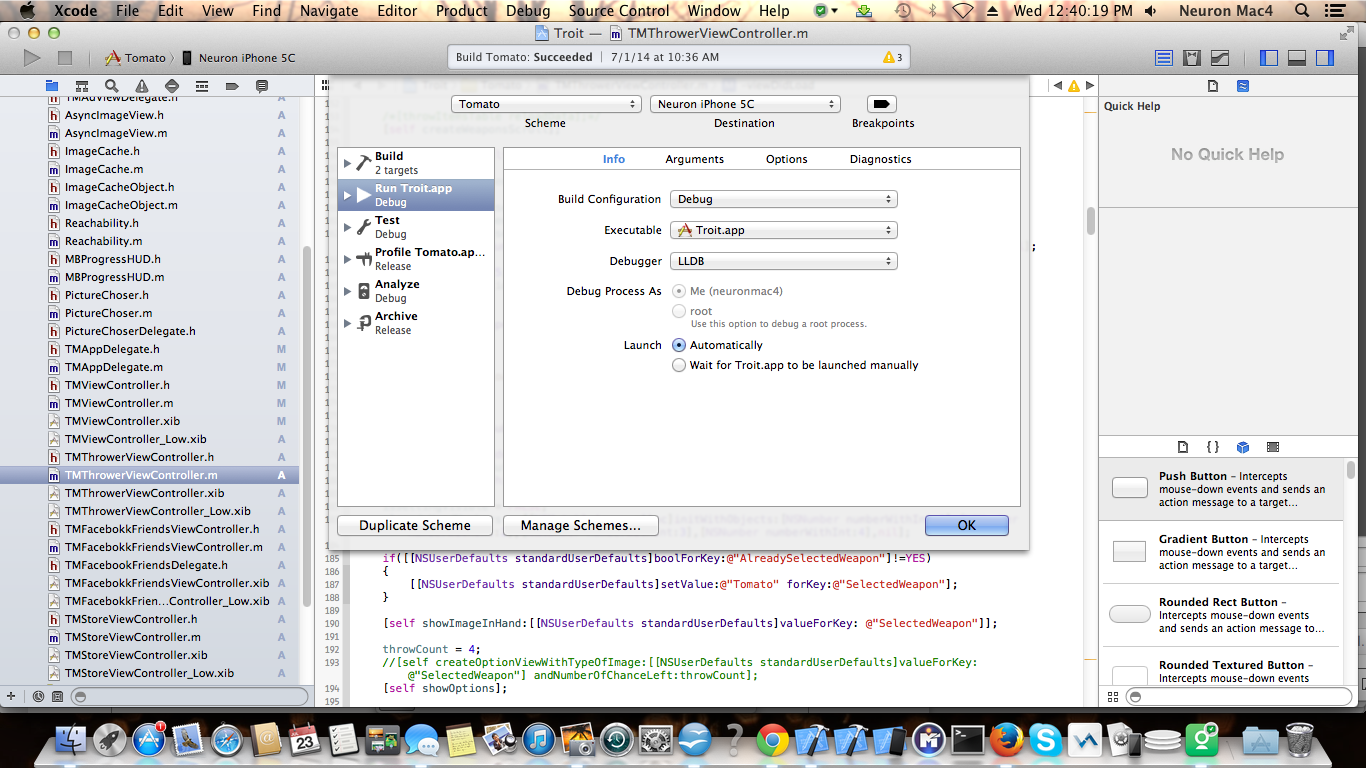Select the Automatically launch radio button

679,345
